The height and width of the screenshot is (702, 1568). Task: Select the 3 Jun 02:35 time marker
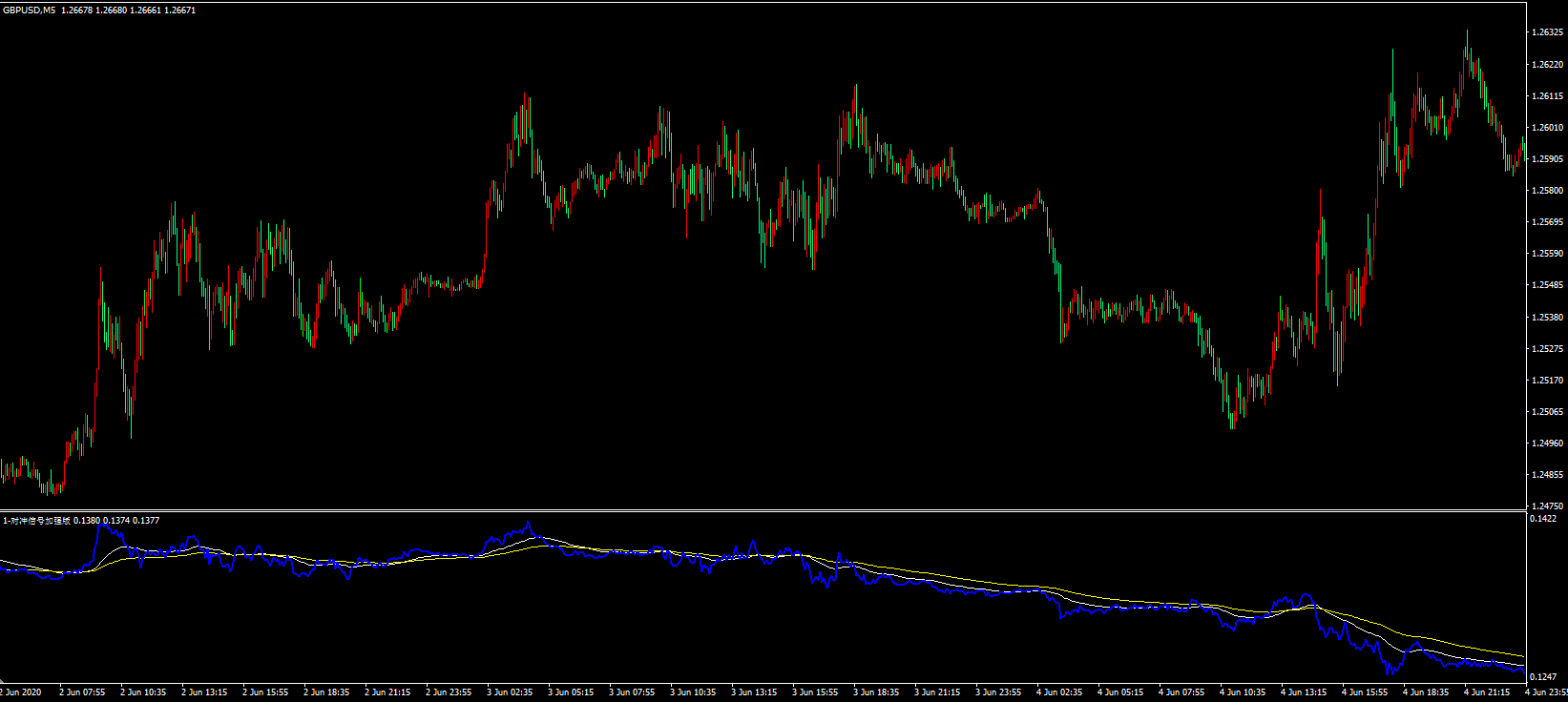click(x=510, y=692)
